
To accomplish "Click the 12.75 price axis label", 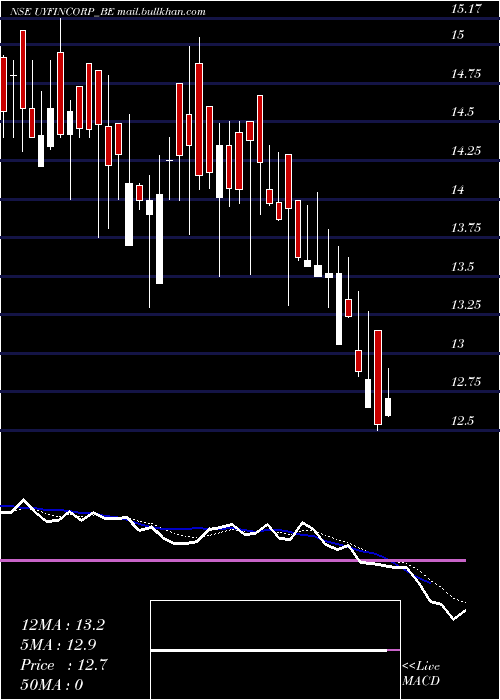I will [x=465, y=382].
